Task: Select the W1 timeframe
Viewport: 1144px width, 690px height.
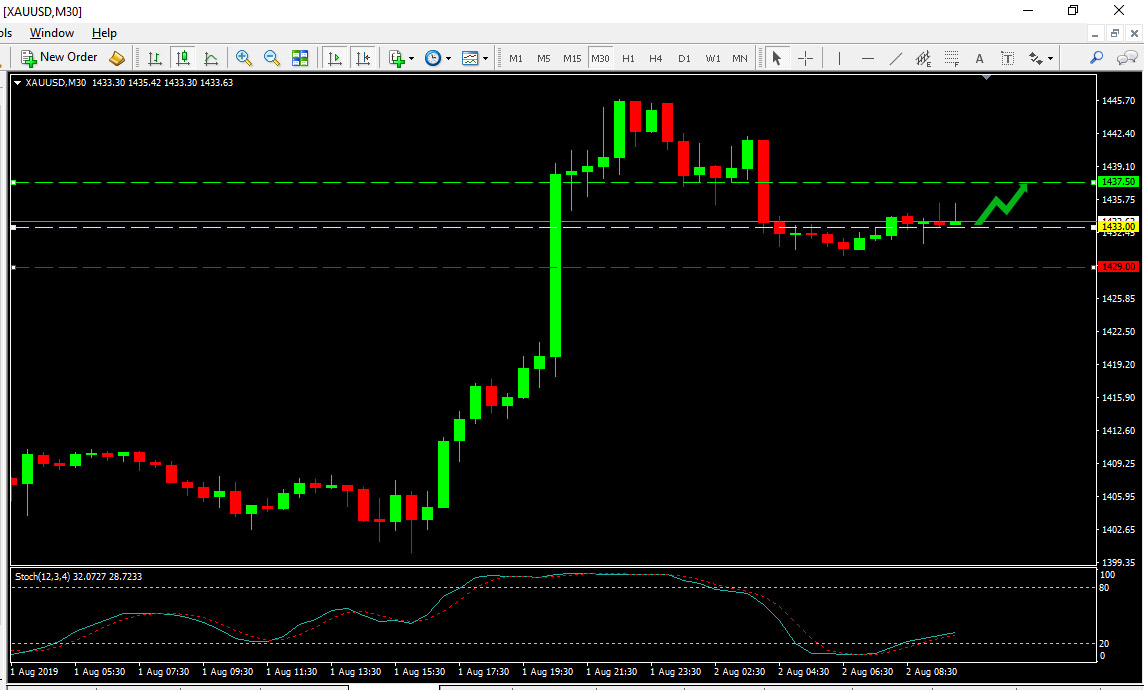Action: point(713,58)
